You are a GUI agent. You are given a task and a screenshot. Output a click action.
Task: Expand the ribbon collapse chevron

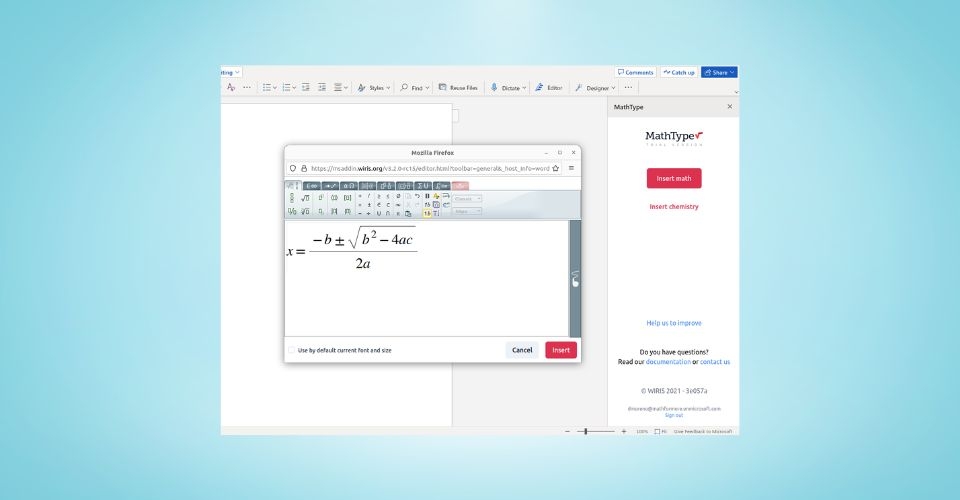tap(736, 92)
